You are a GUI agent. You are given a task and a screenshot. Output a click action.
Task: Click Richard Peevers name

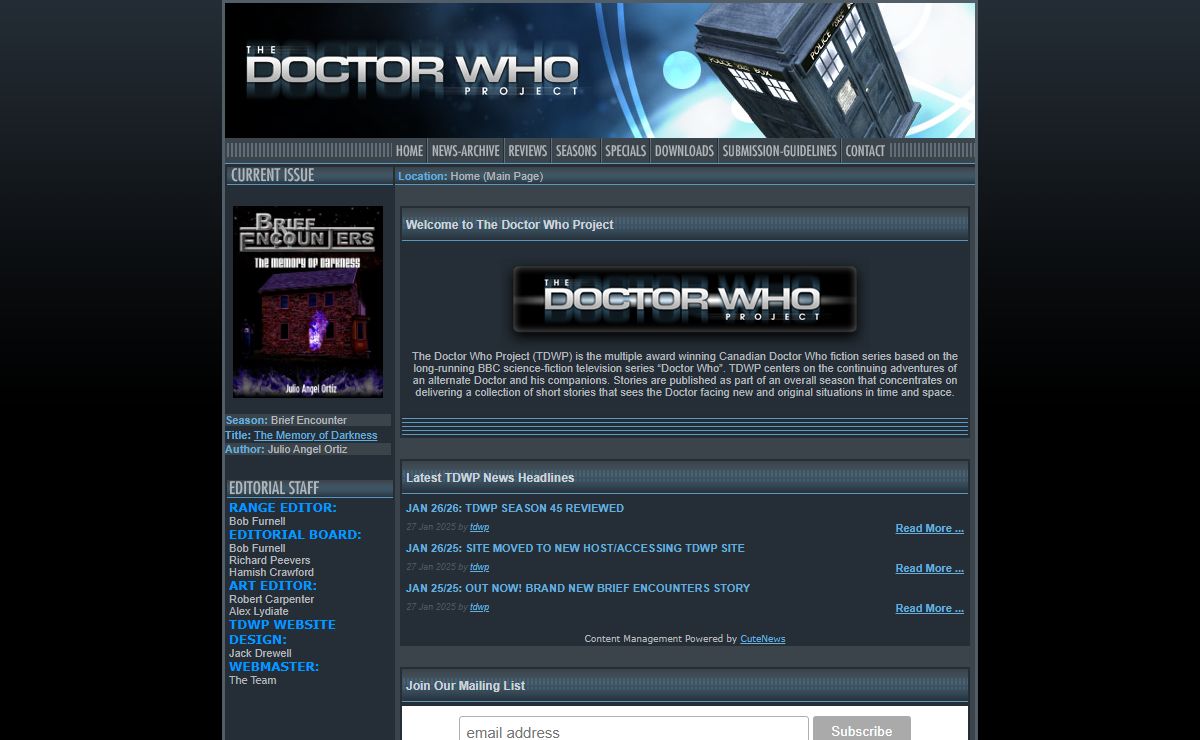pyautogui.click(x=270, y=560)
